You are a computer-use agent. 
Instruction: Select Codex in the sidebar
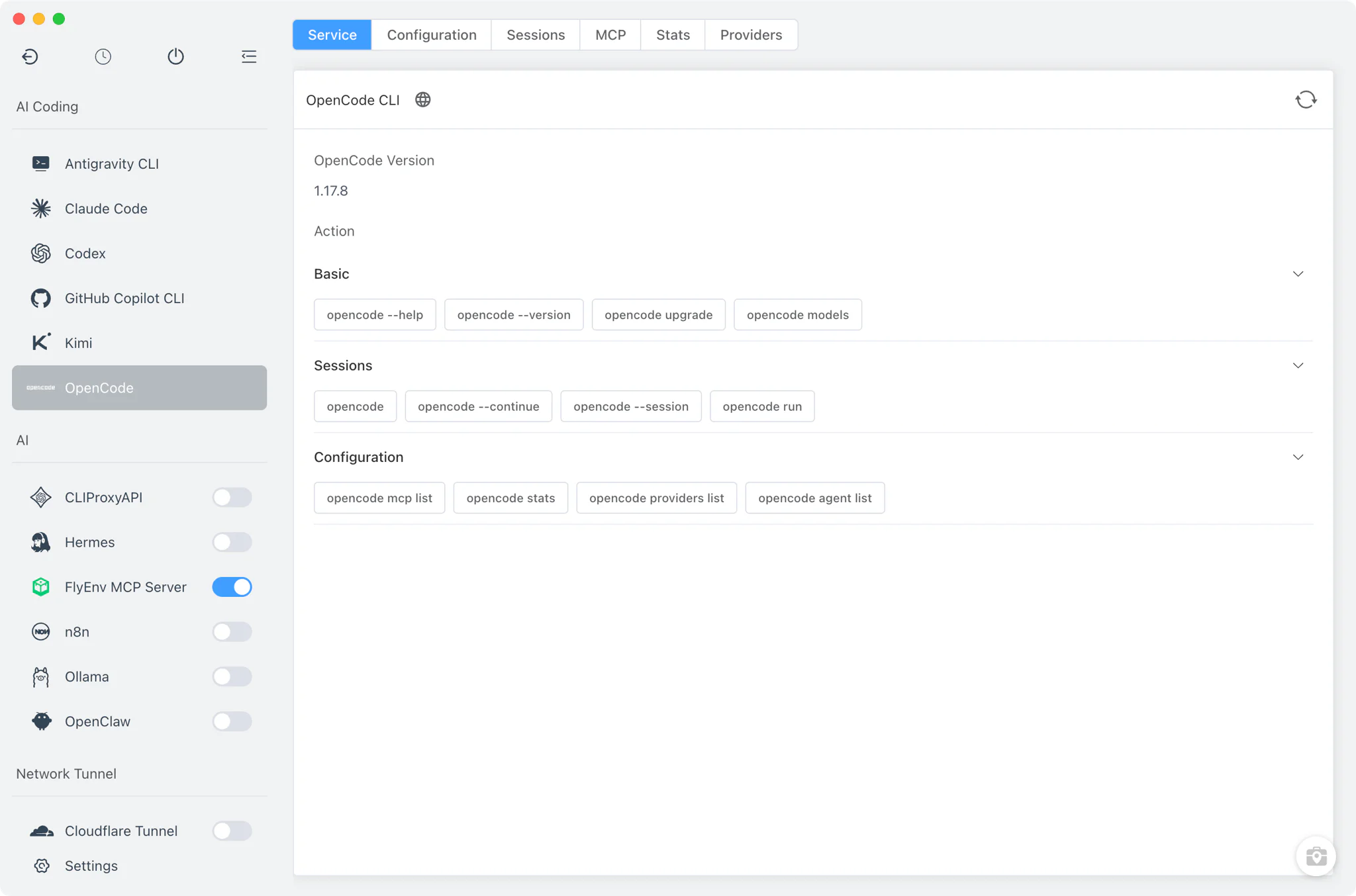[x=139, y=253]
